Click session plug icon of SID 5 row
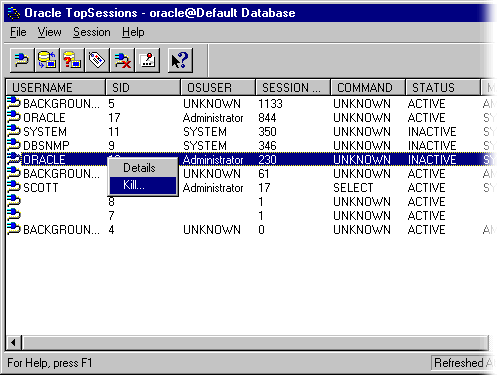 pos(14,103)
